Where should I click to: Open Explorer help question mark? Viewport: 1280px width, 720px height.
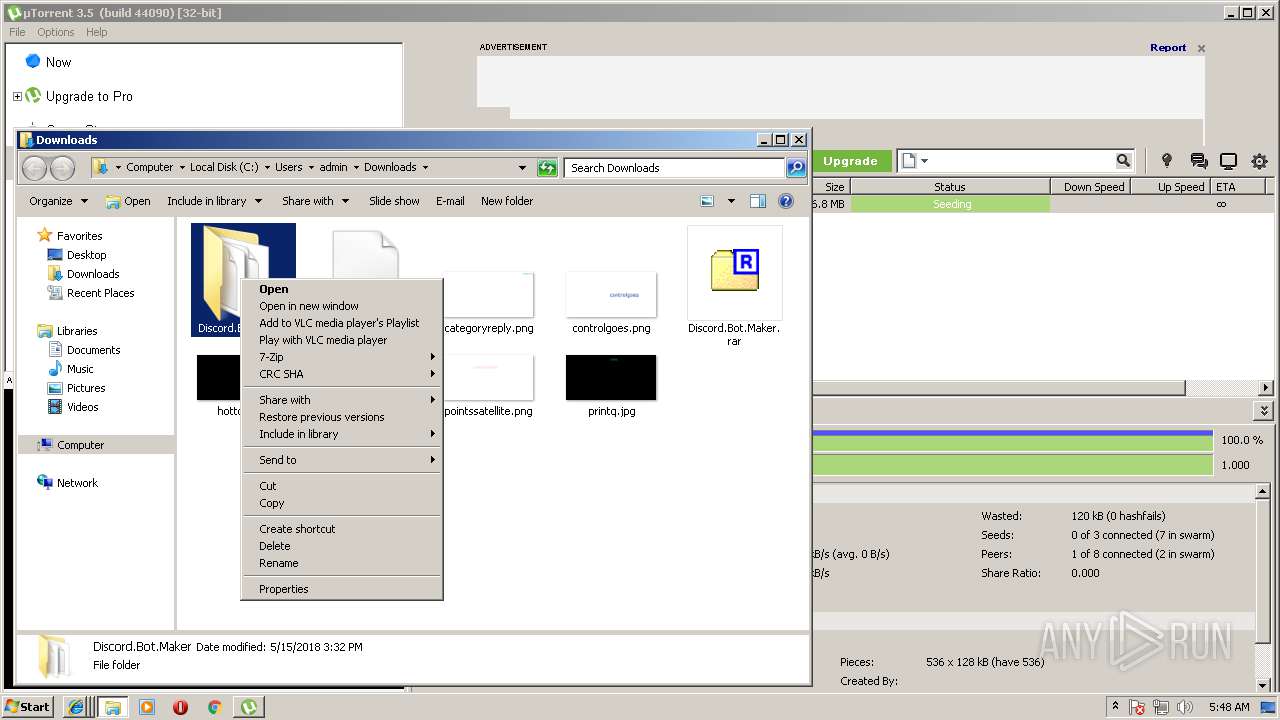coord(786,201)
